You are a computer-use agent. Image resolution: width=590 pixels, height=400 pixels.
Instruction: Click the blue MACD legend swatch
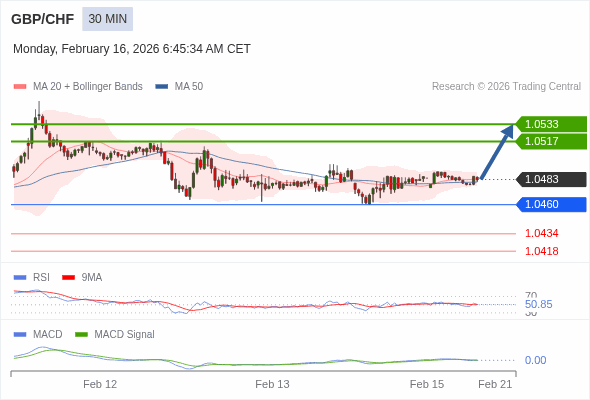coord(20,335)
